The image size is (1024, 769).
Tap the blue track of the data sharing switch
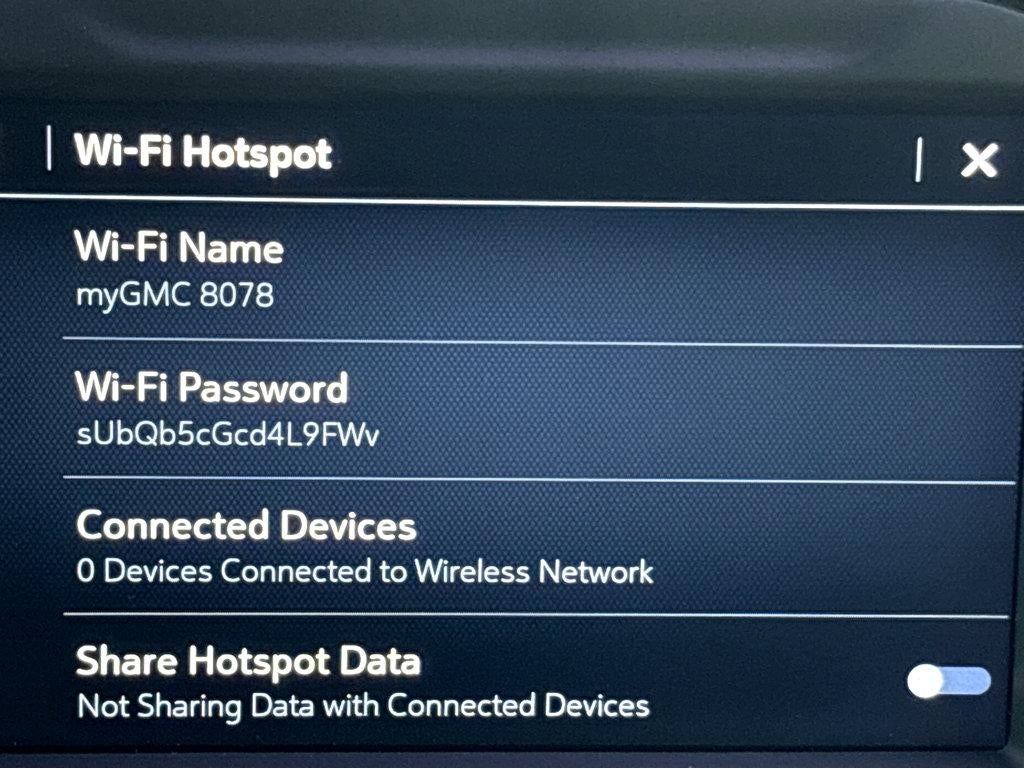click(968, 681)
